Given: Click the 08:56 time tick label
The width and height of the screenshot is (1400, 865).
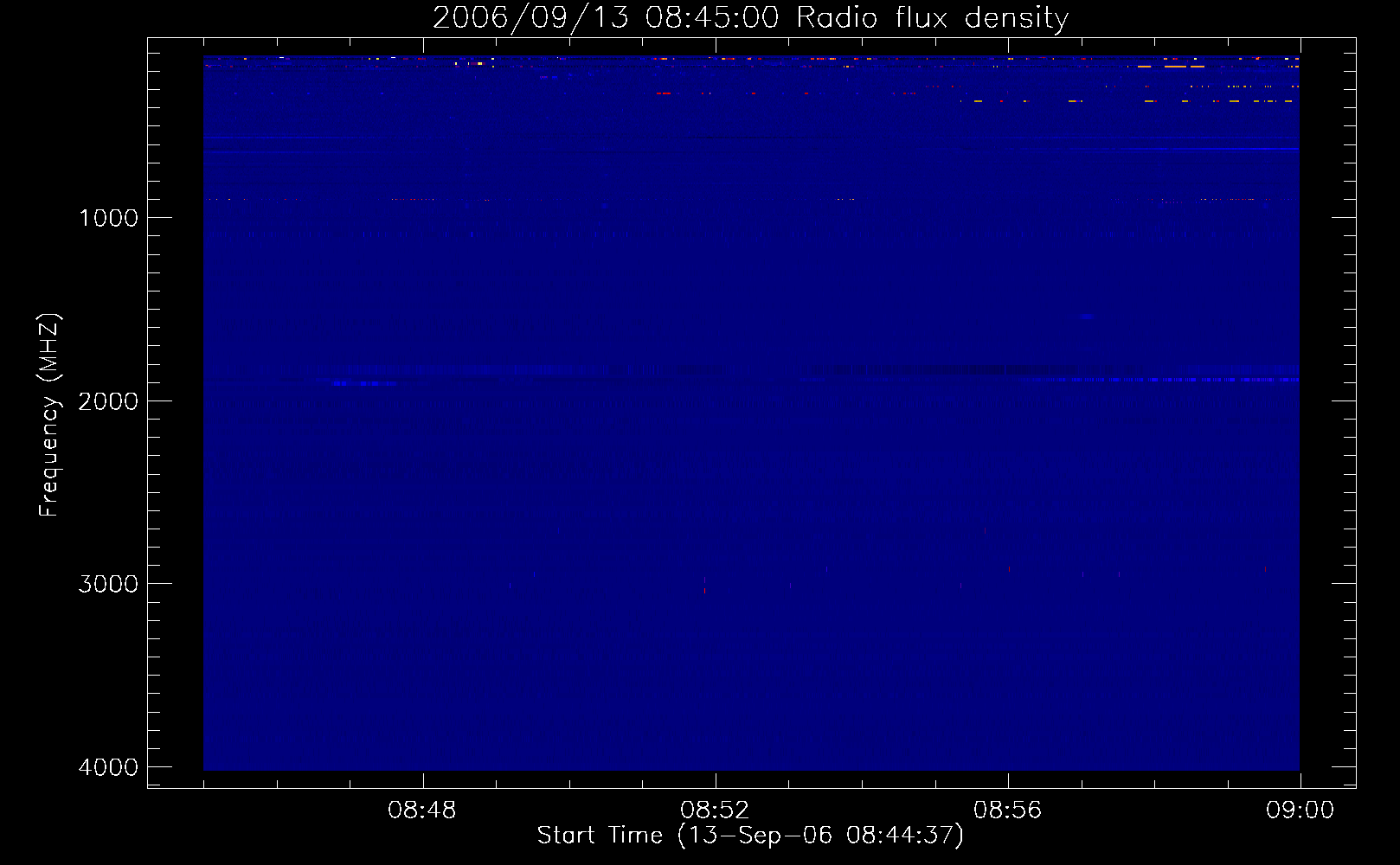Looking at the screenshot, I should [1008, 811].
